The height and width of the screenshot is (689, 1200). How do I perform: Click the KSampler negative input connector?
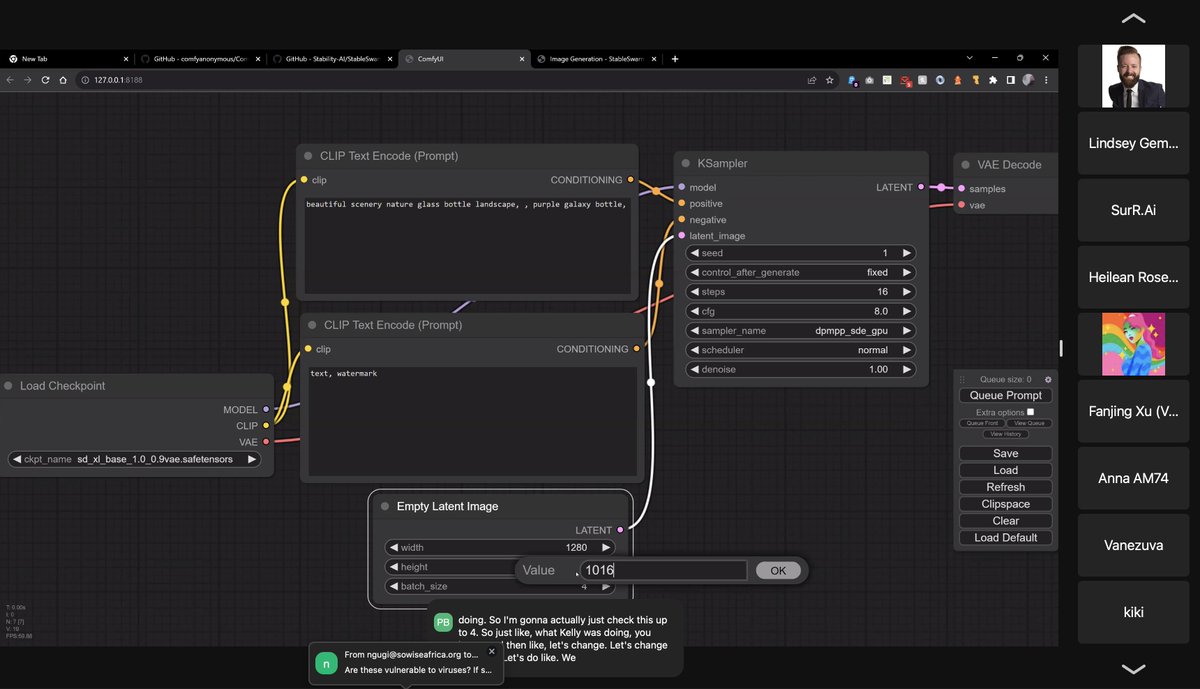(682, 220)
